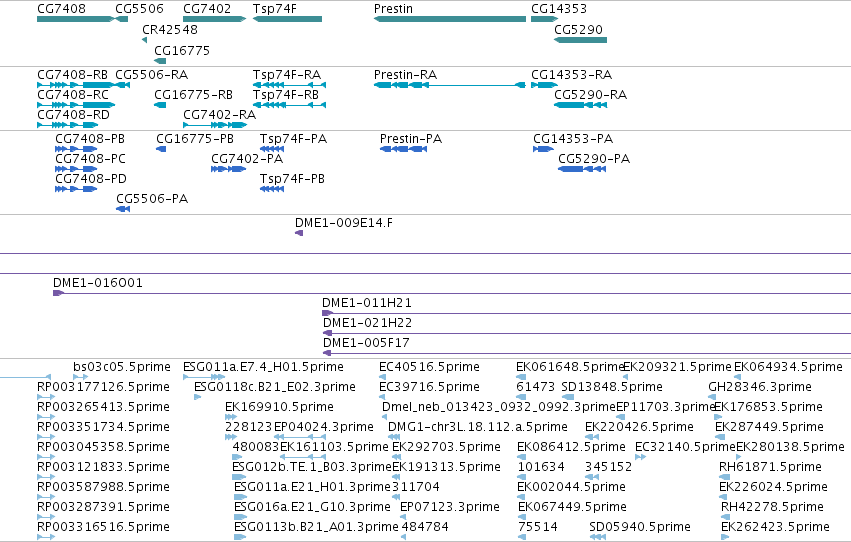
Task: Click the Tsp74F-RA transcript label
Action: 287,75
